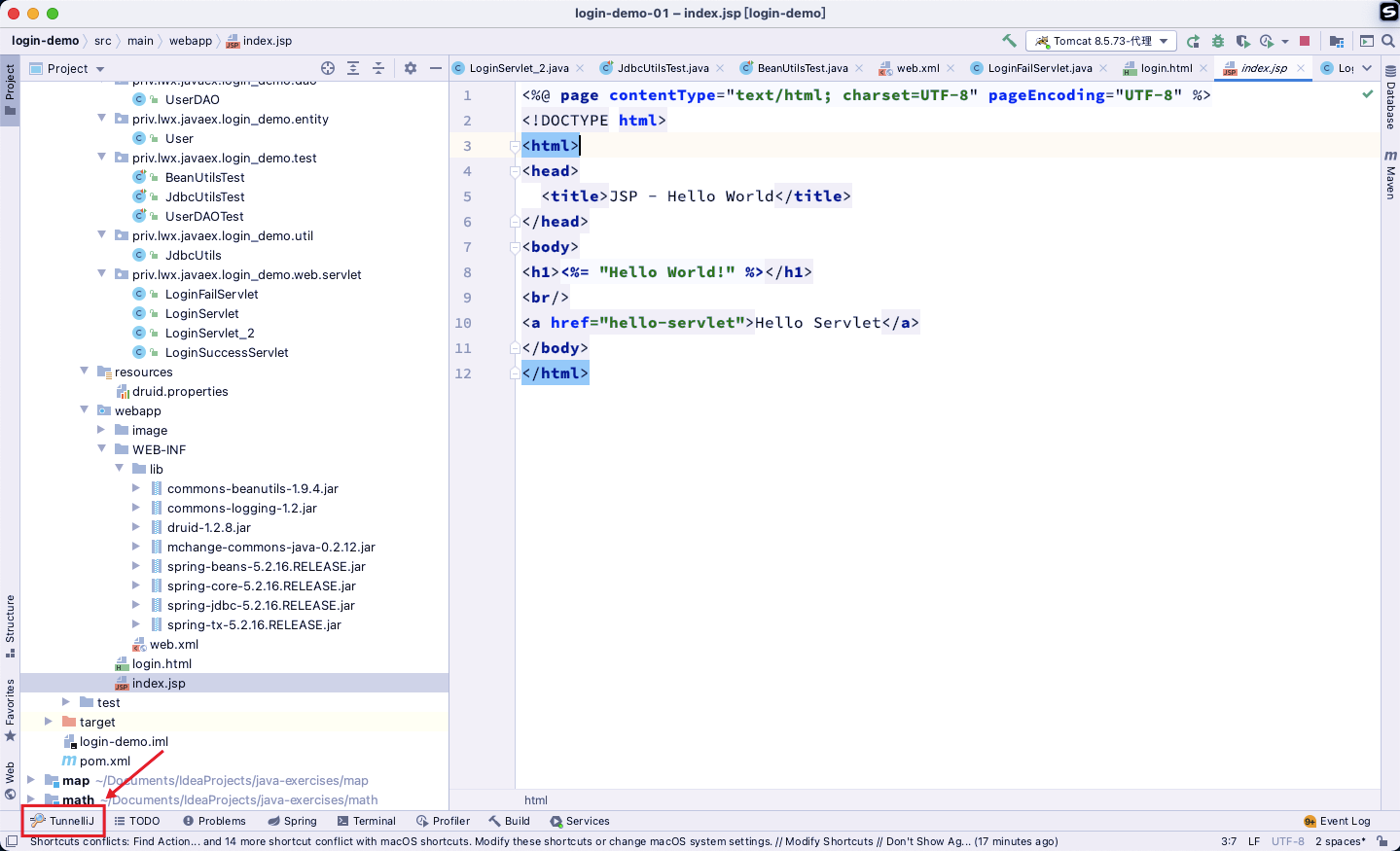Screen dimensions: 1400x851
Task: Open Search Everywhere magnifier icon
Action: [1388, 41]
